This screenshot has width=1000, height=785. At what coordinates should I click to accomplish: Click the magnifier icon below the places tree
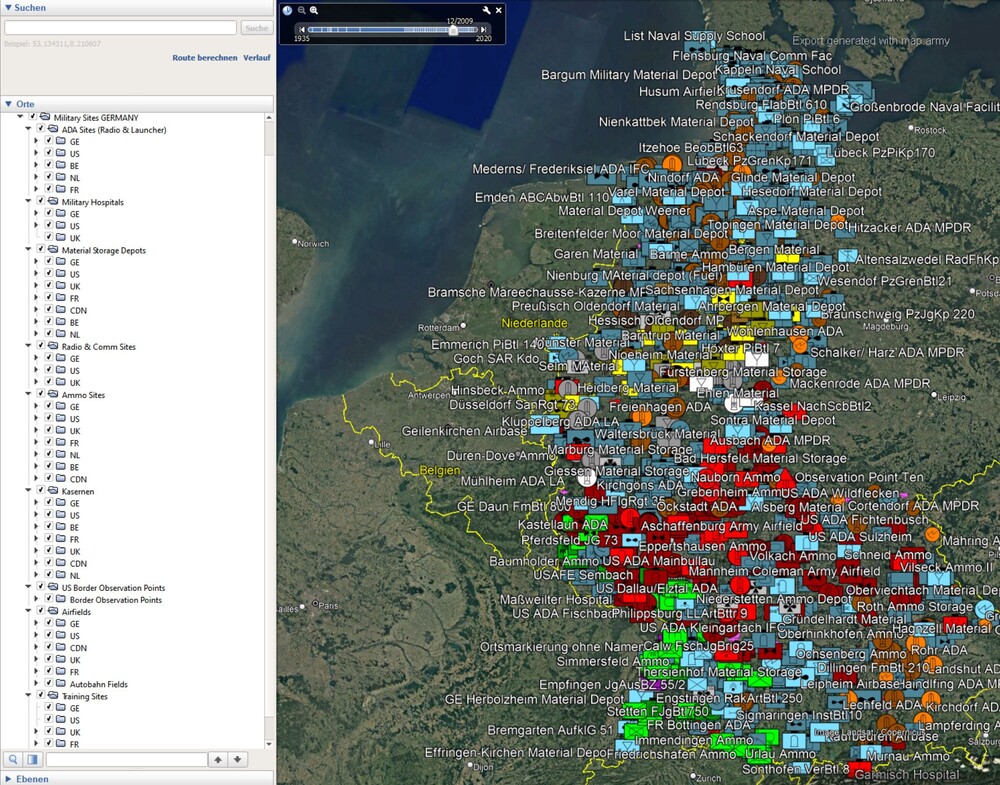12,759
